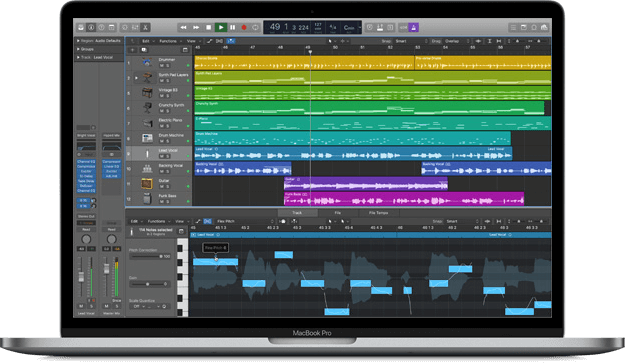This screenshot has height=364, width=625.
Task: Toggle the blue Catch Playhead button
Action: [x=231, y=41]
